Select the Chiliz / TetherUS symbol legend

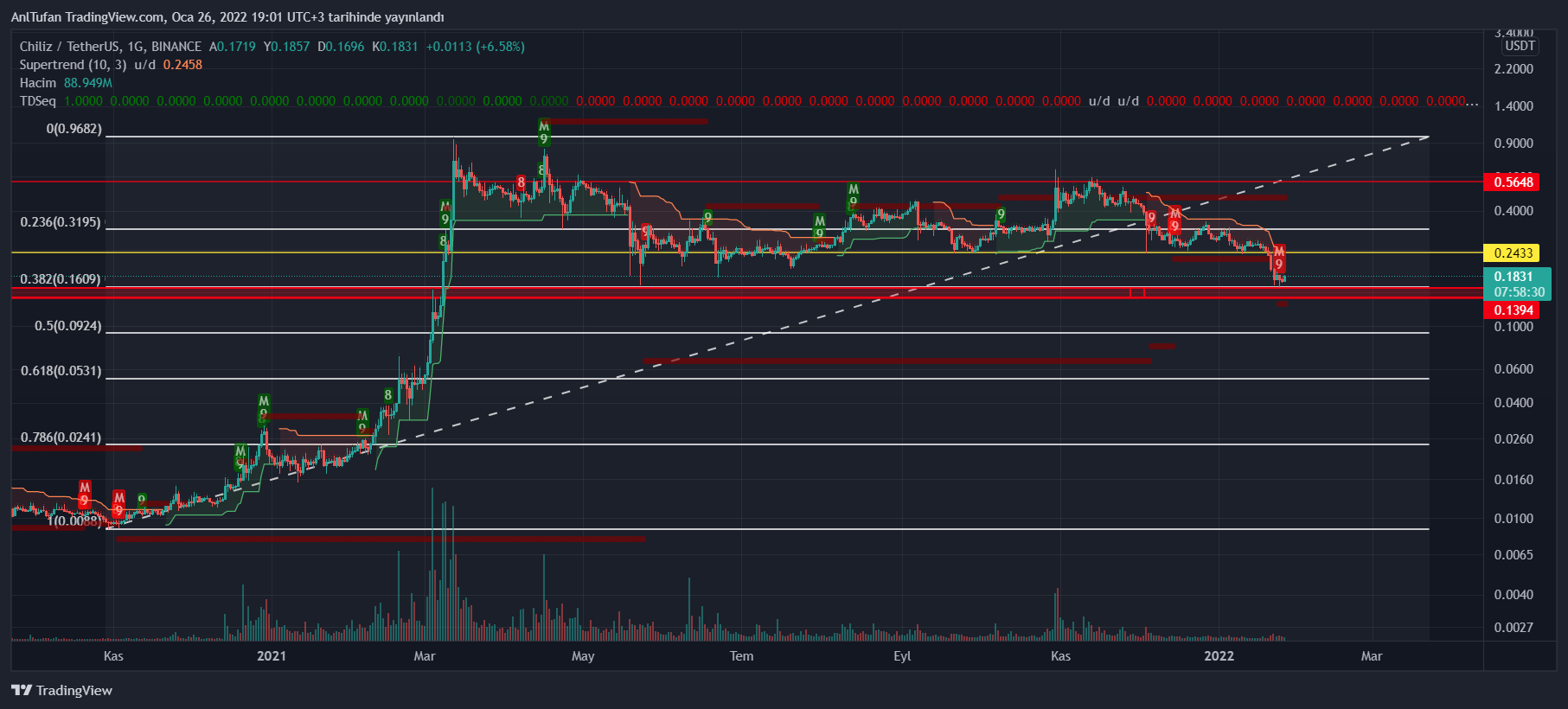point(110,47)
